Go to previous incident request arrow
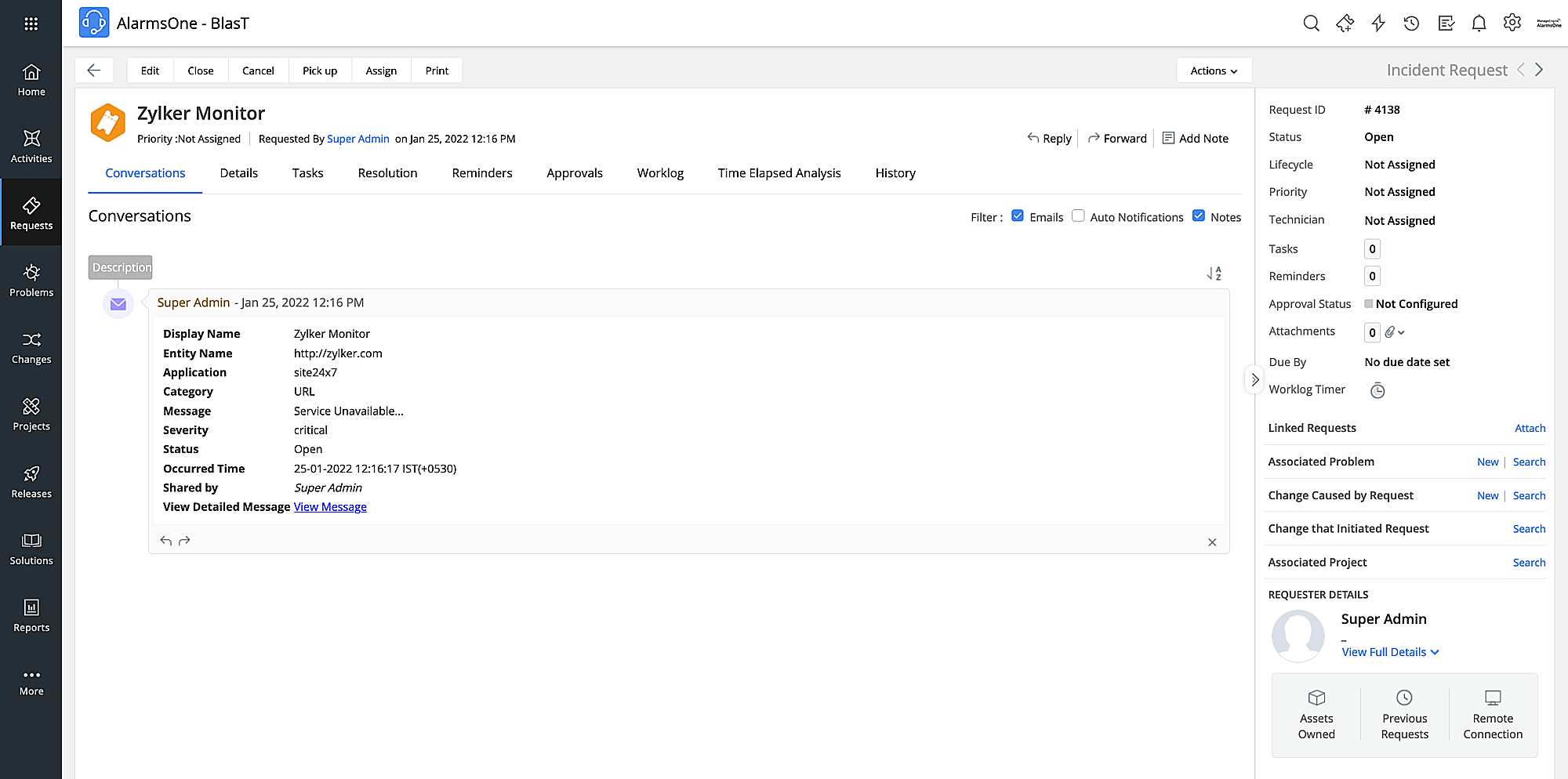This screenshot has width=1568, height=779. click(x=1521, y=70)
